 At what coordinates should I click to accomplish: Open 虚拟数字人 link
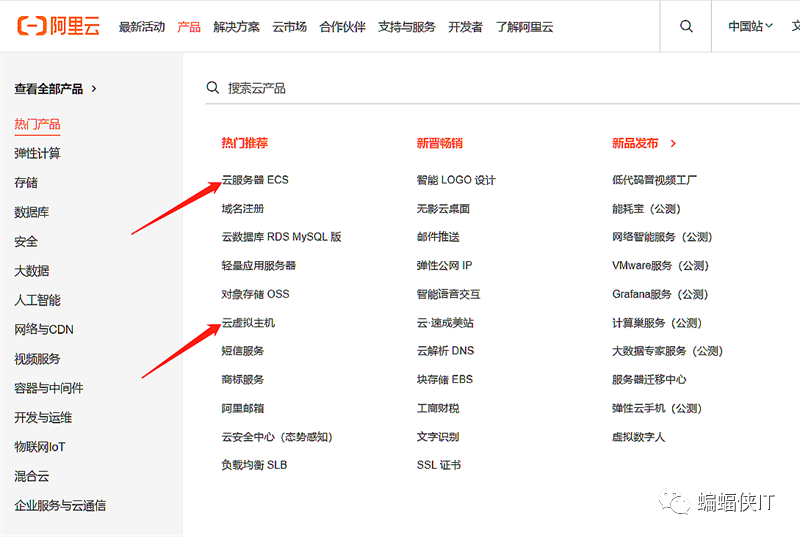(639, 437)
